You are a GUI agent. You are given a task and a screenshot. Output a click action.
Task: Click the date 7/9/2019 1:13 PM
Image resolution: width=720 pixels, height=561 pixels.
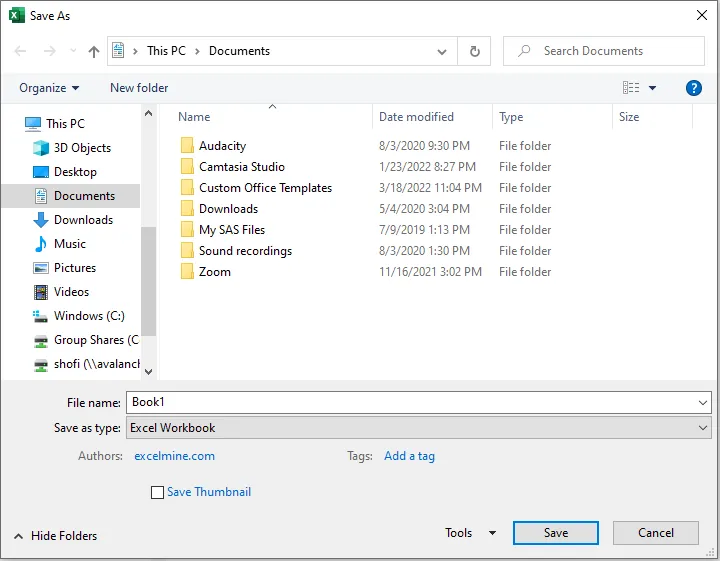(424, 230)
